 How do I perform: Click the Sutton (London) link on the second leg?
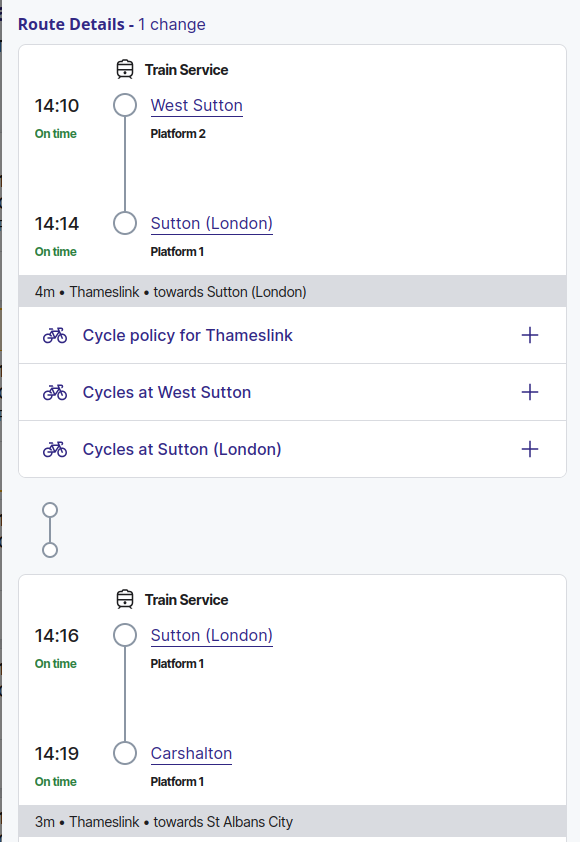pyautogui.click(x=211, y=635)
